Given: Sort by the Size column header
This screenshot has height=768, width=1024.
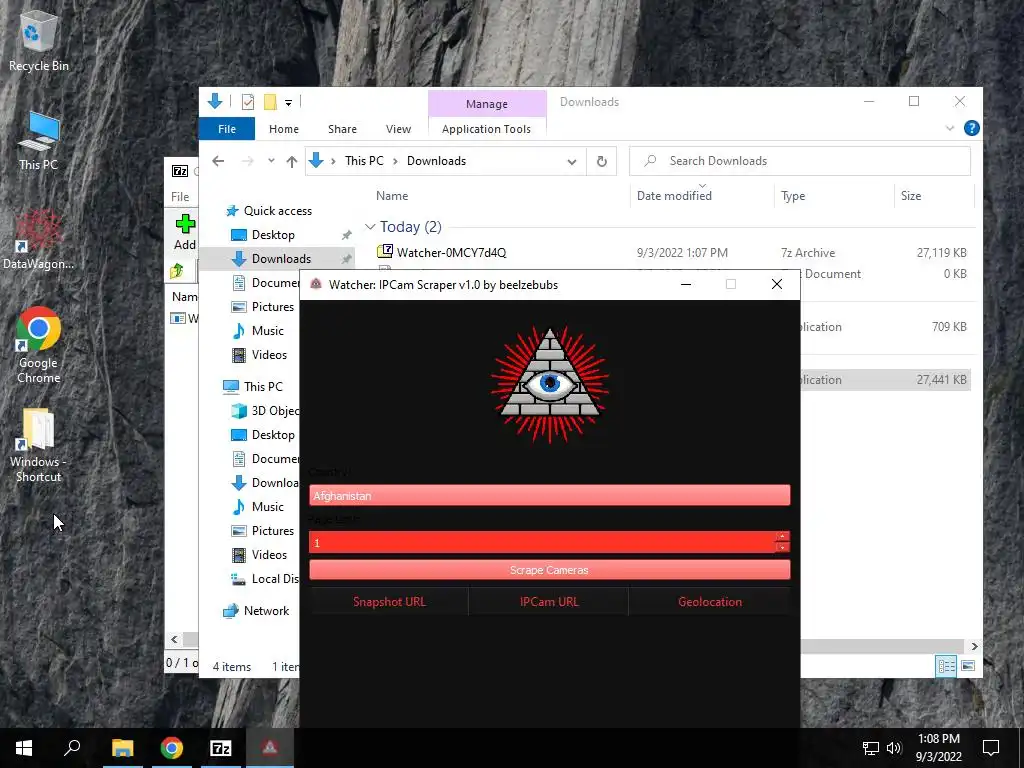Looking at the screenshot, I should (910, 196).
